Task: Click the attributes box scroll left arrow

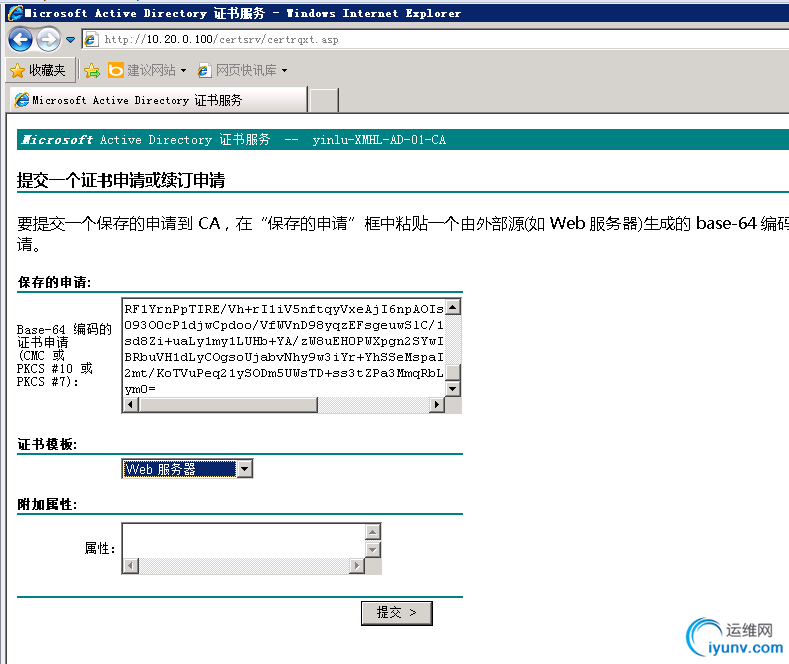Action: pos(131,565)
